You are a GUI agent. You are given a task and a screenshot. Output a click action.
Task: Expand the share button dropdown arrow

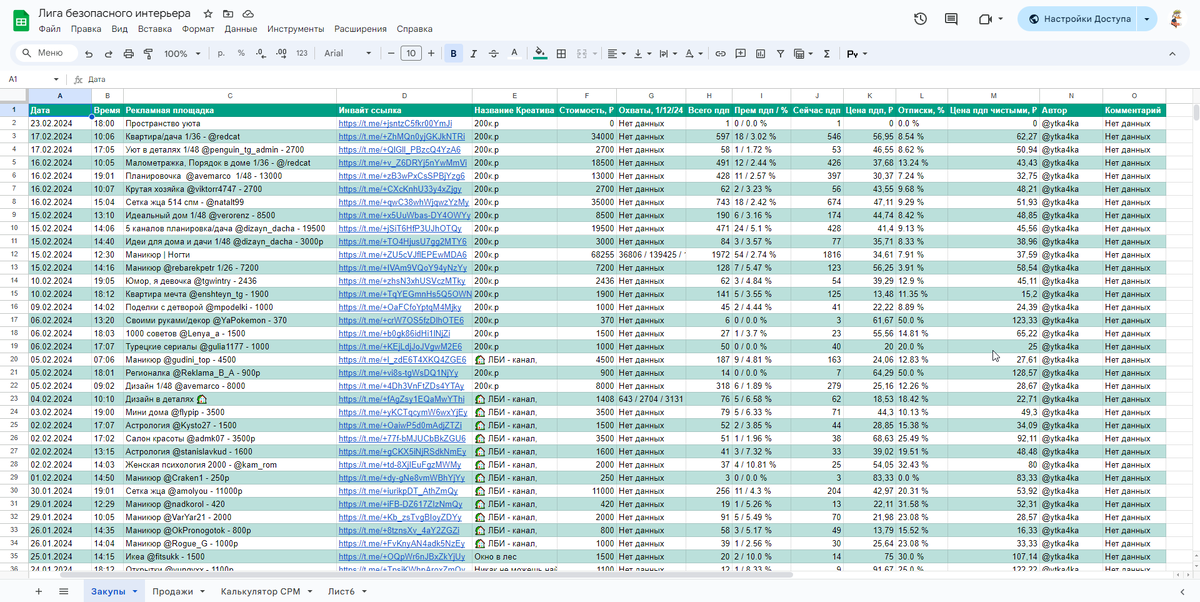pos(1146,19)
